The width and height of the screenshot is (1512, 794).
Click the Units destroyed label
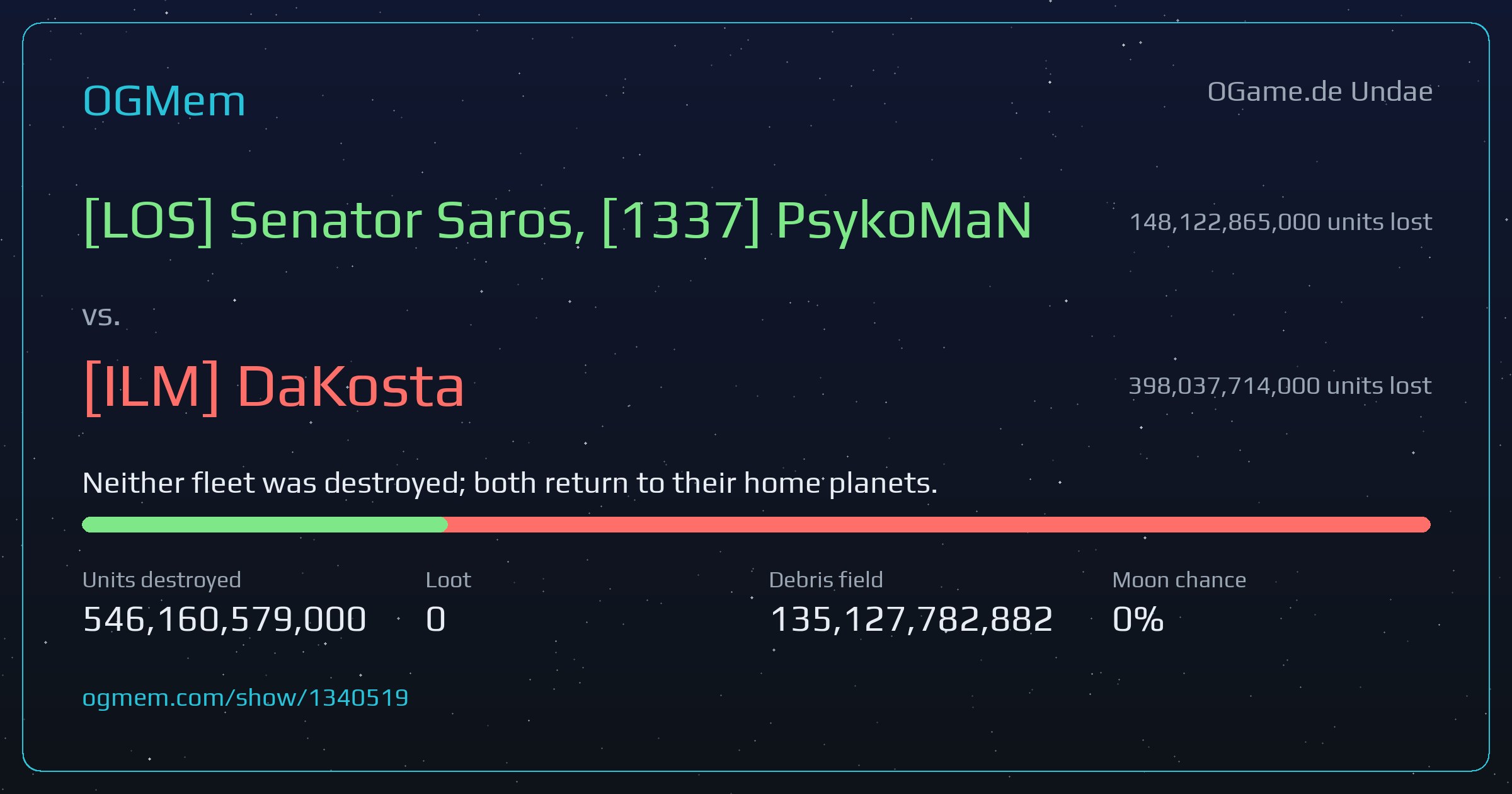[x=162, y=580]
